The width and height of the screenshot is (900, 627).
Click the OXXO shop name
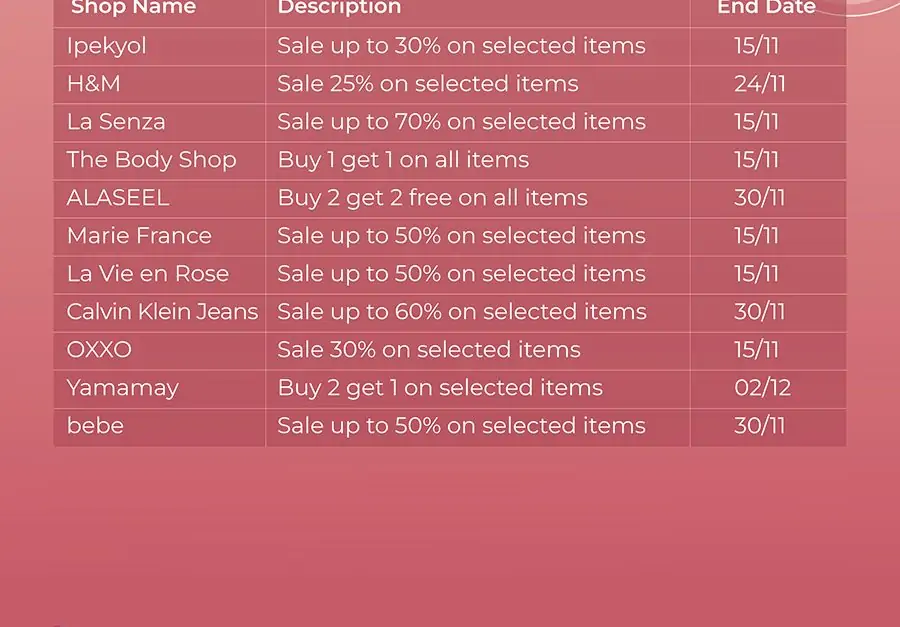(x=99, y=350)
